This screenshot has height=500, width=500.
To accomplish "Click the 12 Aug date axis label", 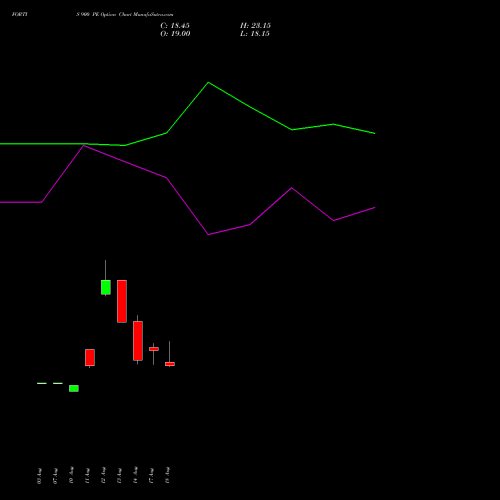I will tap(103, 475).
